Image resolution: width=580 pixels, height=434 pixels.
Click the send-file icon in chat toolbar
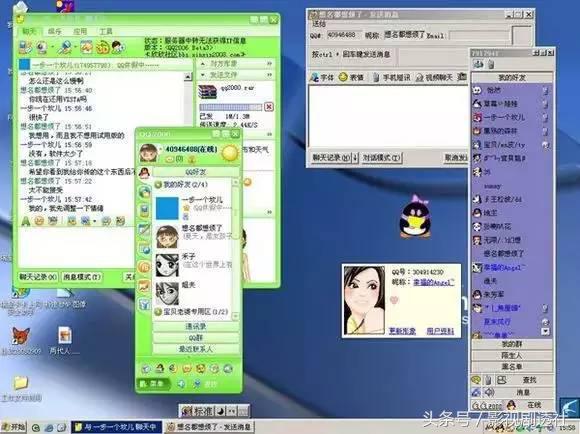(87, 47)
